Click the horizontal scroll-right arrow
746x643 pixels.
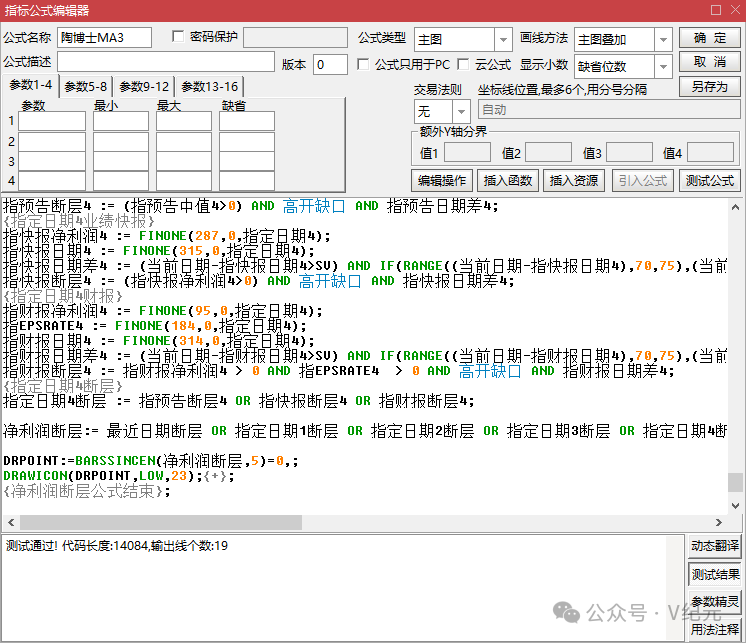pos(718,523)
